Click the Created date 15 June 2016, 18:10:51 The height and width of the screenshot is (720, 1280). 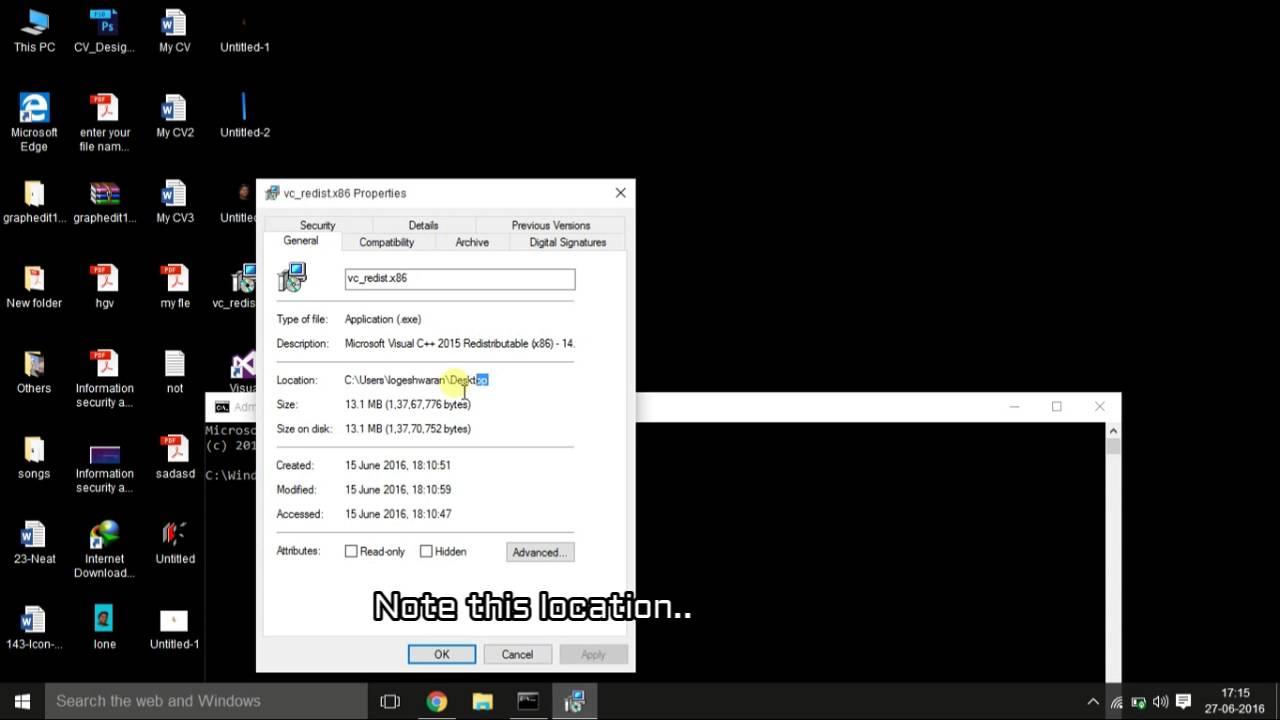(x=398, y=465)
